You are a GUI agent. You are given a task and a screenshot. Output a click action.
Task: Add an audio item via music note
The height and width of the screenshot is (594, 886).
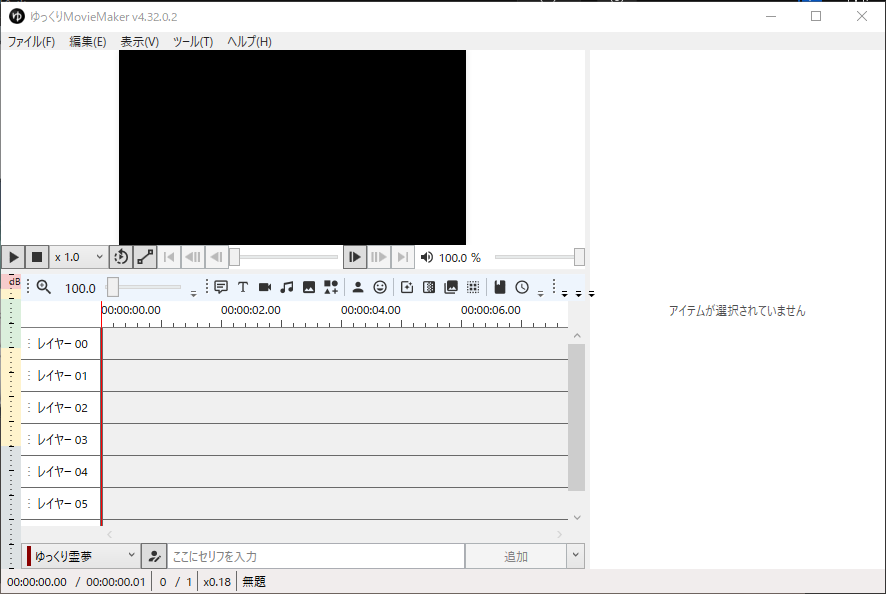click(287, 287)
